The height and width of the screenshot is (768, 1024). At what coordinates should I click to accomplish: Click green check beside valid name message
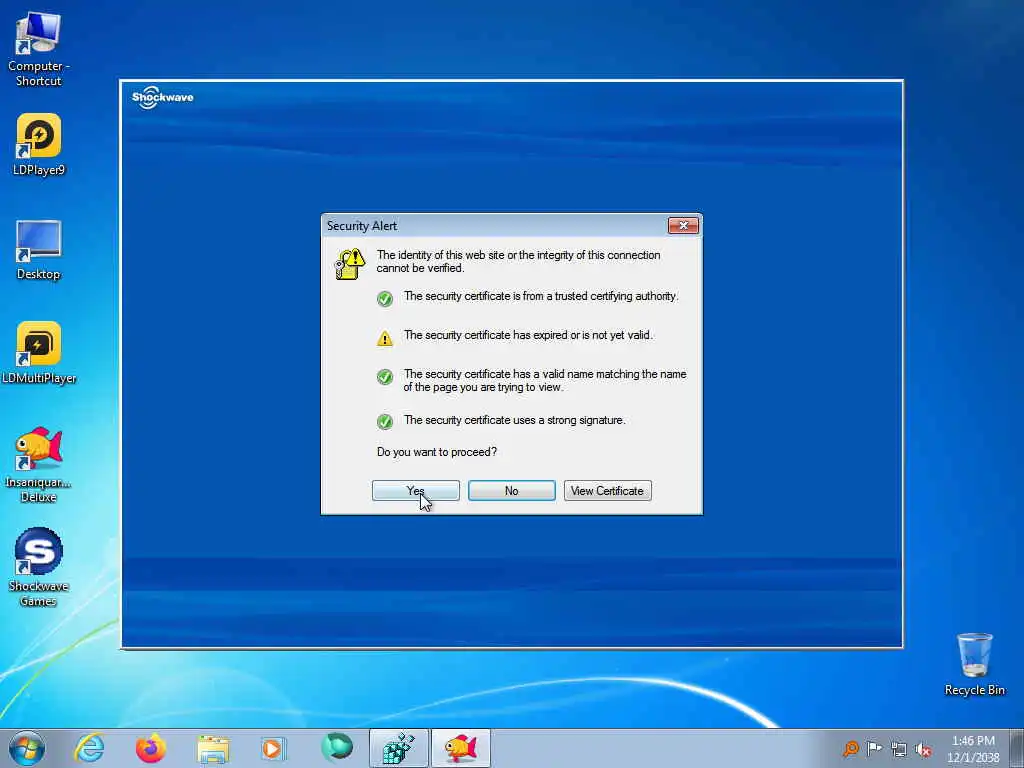(x=385, y=377)
